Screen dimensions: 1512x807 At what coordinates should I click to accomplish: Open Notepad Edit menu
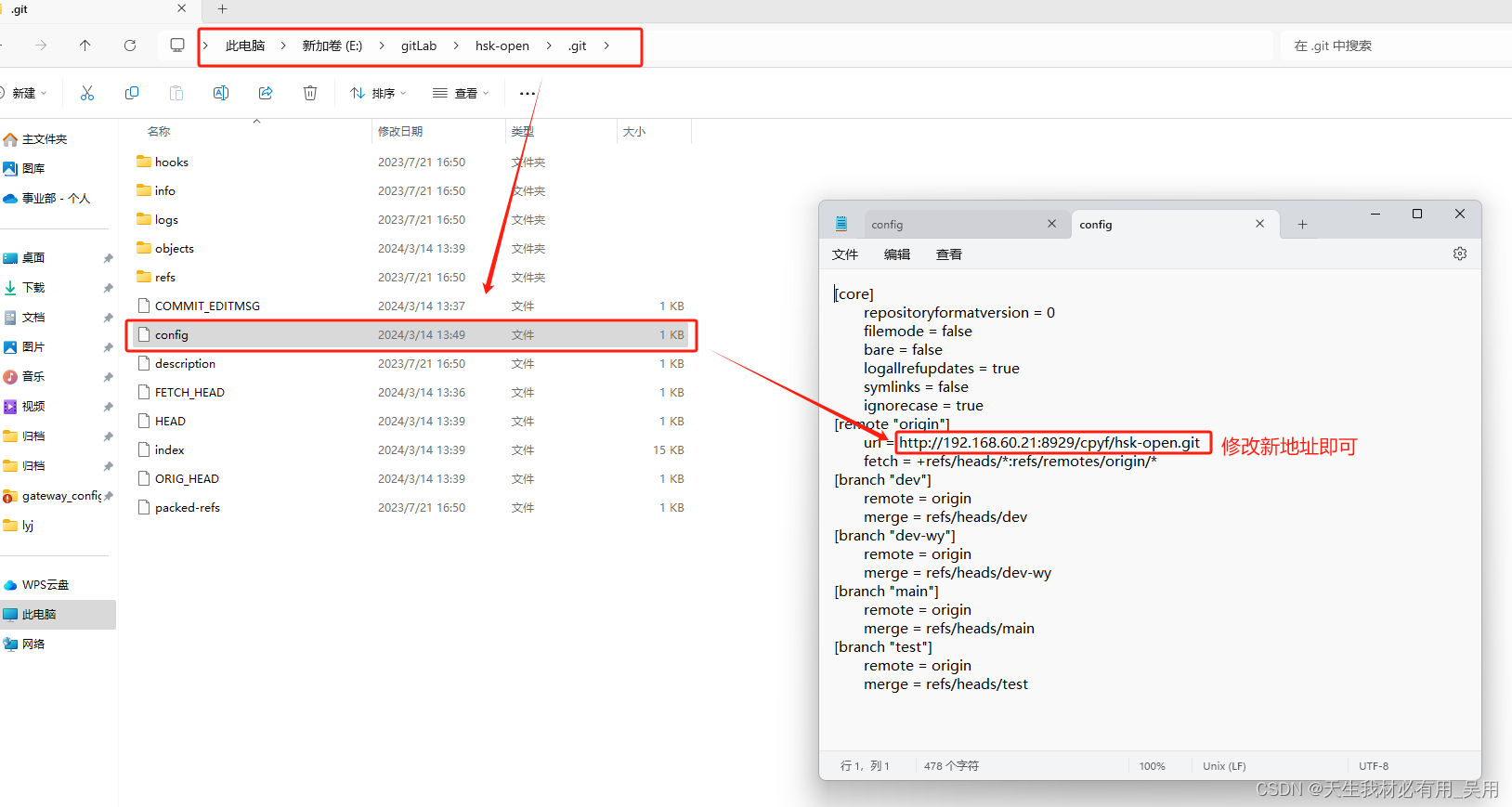tap(897, 254)
